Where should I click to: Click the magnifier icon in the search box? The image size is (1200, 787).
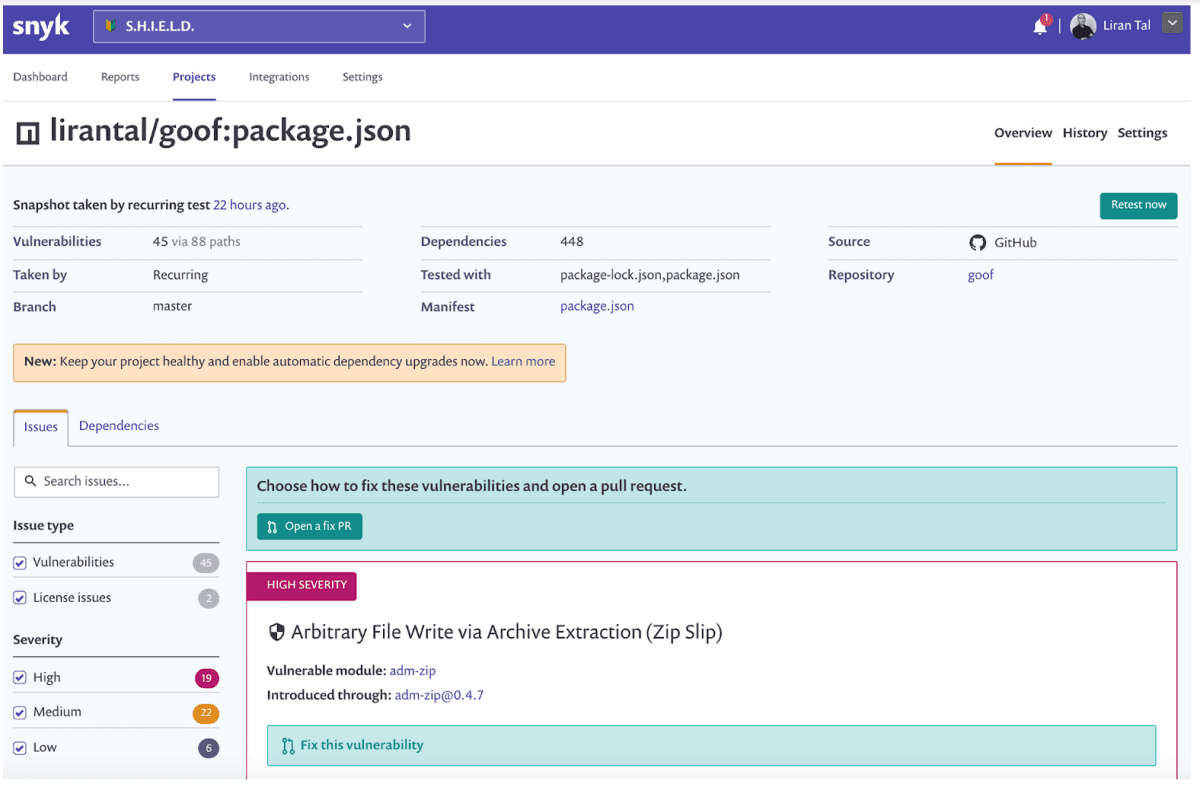pos(31,481)
